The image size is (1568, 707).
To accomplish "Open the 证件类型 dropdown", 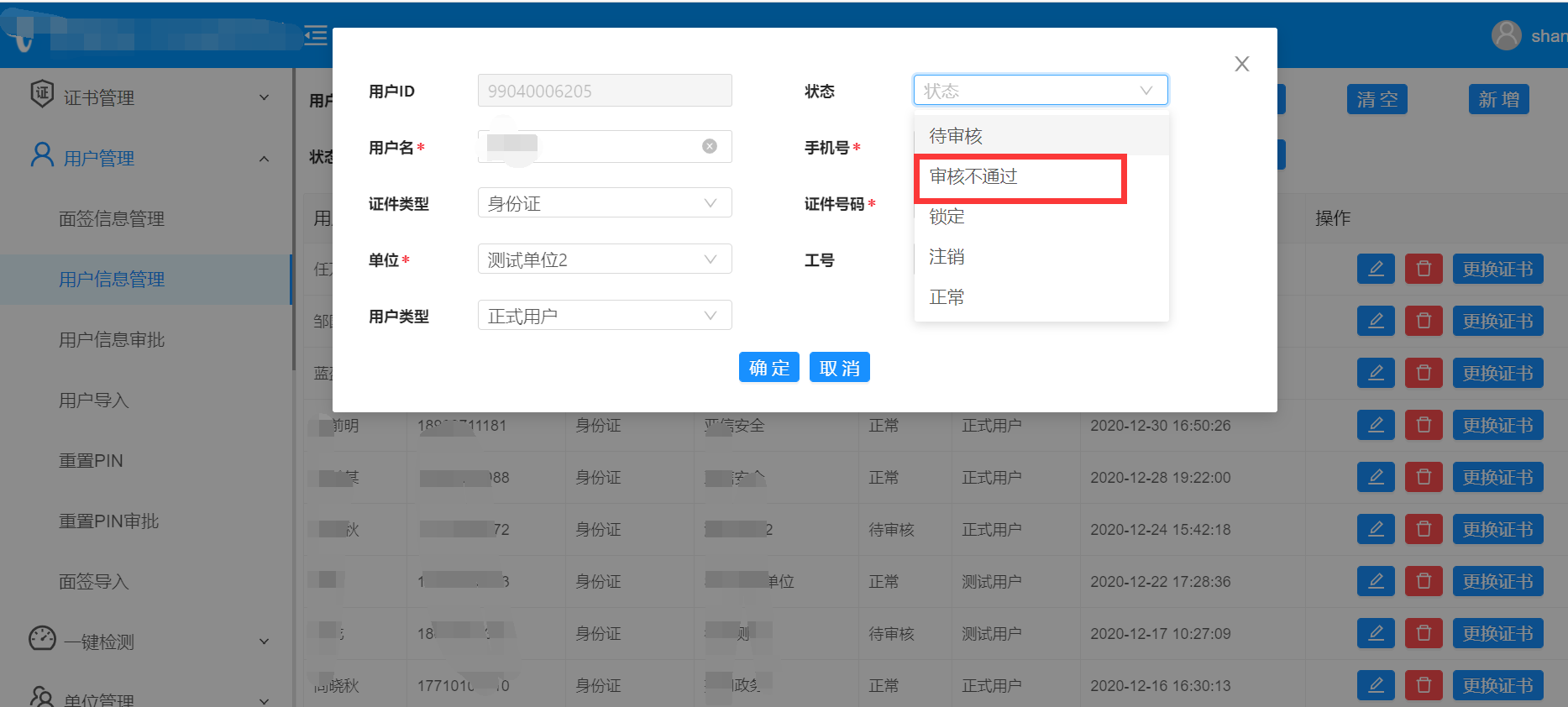I will click(x=604, y=203).
